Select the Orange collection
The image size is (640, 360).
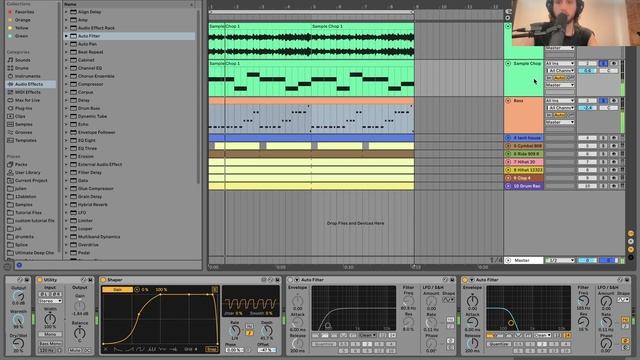(22, 20)
